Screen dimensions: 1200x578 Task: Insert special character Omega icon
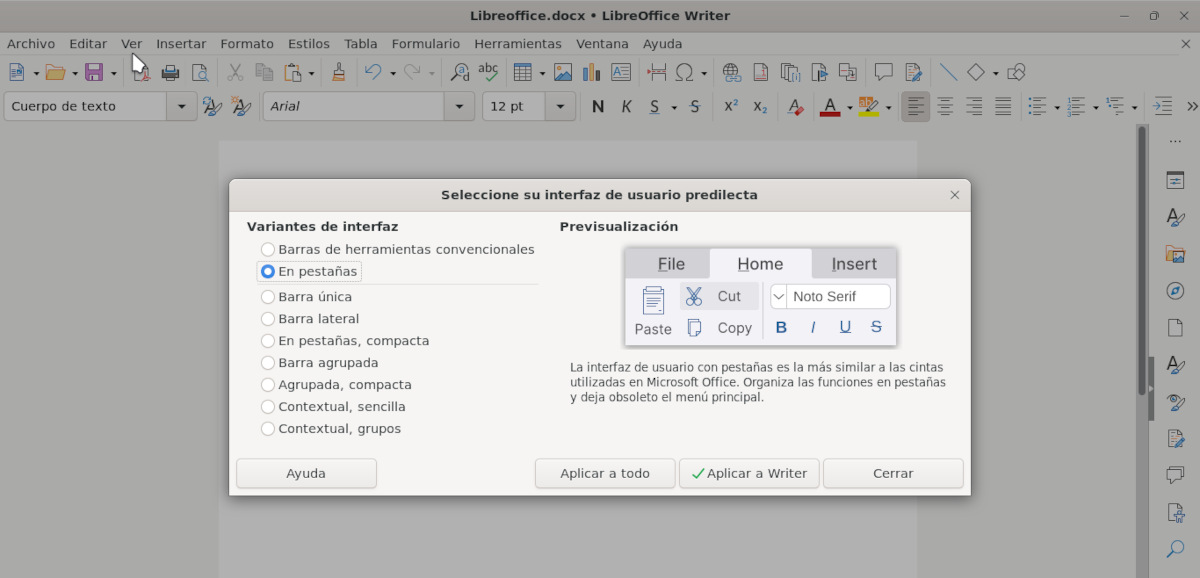[x=685, y=72]
